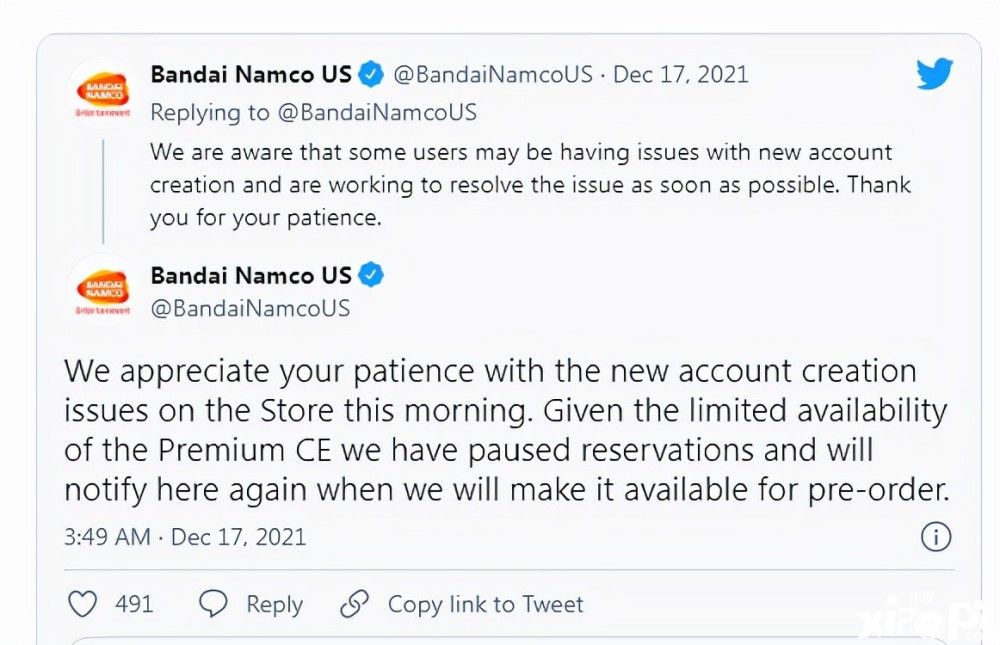The height and width of the screenshot is (645, 1000).
Task: Click the 491 likes count
Action: point(134,604)
